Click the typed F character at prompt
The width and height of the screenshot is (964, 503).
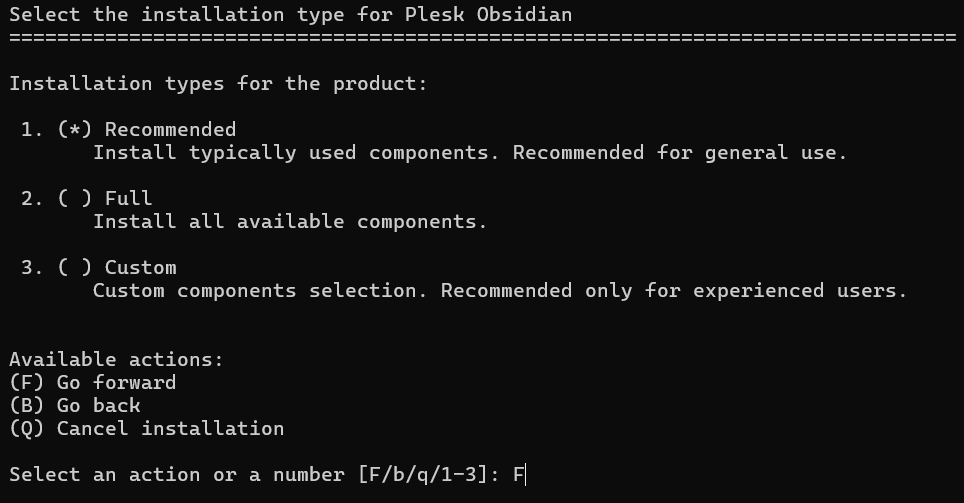click(519, 475)
